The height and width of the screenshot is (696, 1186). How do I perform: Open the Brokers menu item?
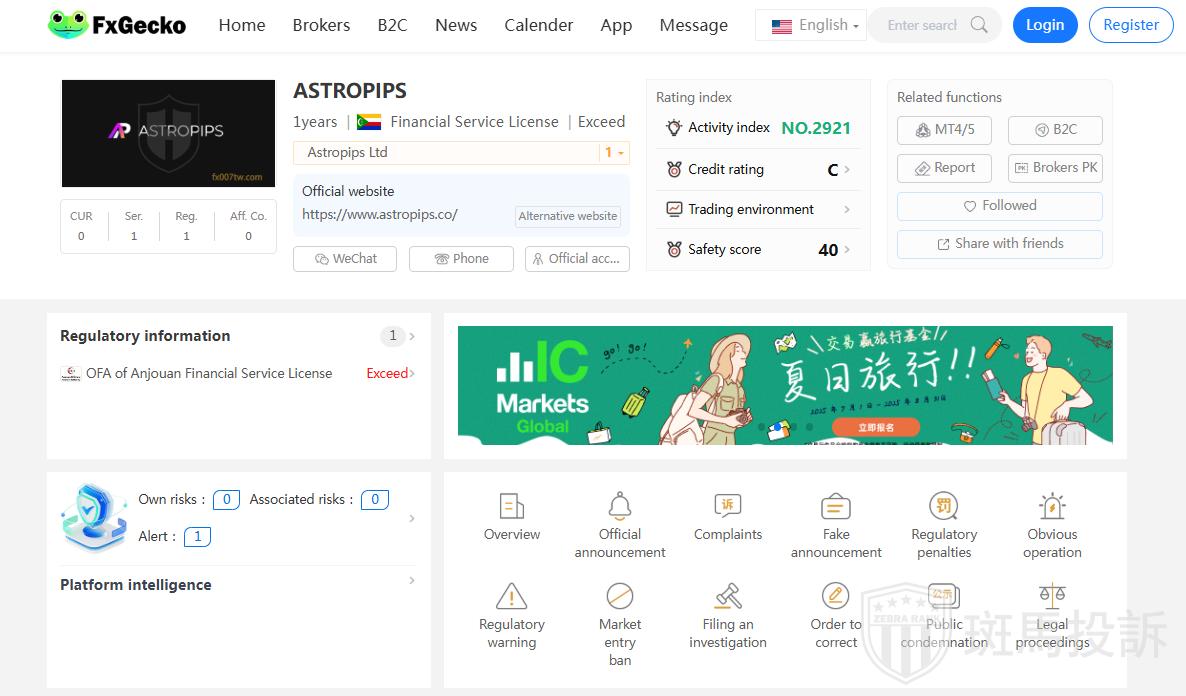[321, 25]
